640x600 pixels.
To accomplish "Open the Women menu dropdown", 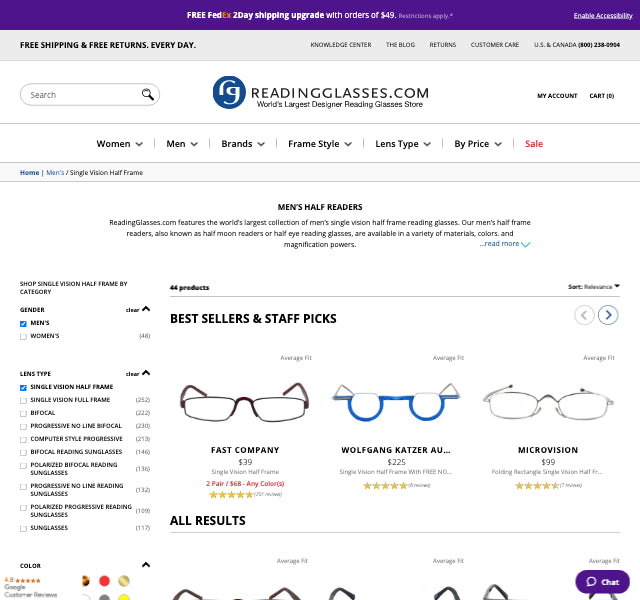I will point(120,144).
